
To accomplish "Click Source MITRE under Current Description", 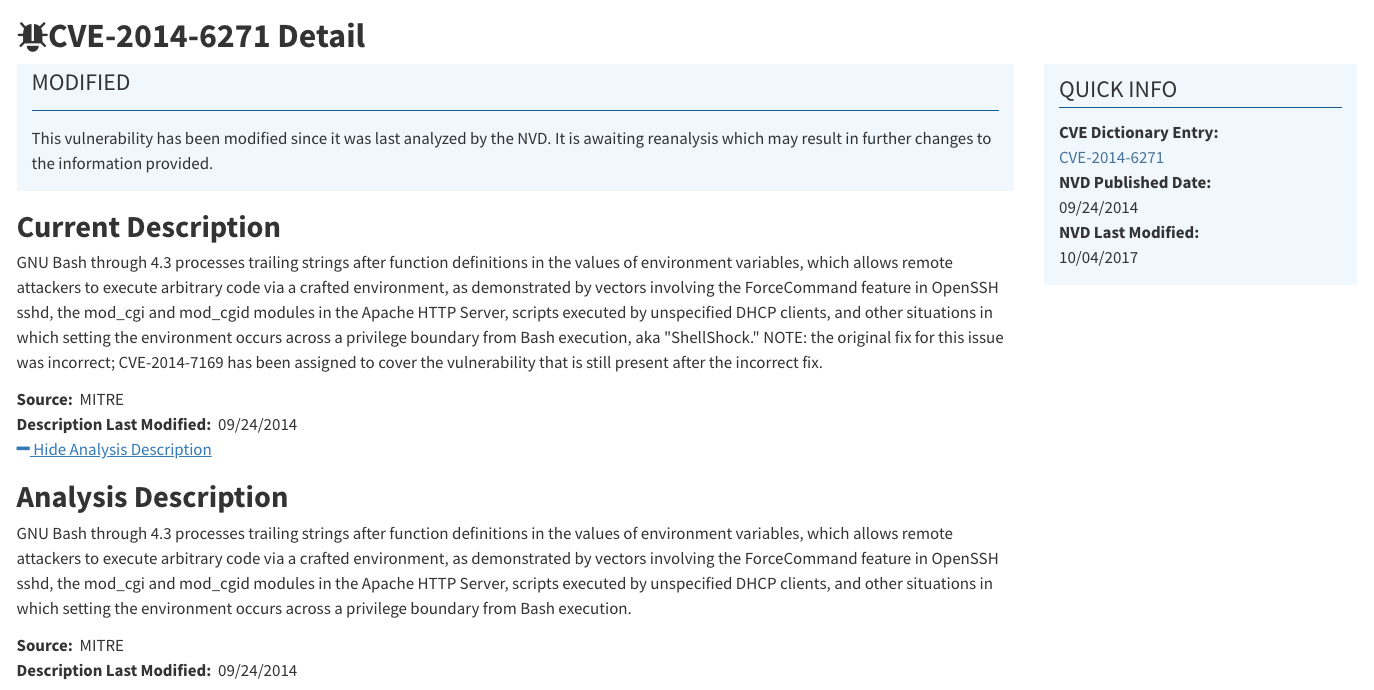I will click(x=70, y=399).
